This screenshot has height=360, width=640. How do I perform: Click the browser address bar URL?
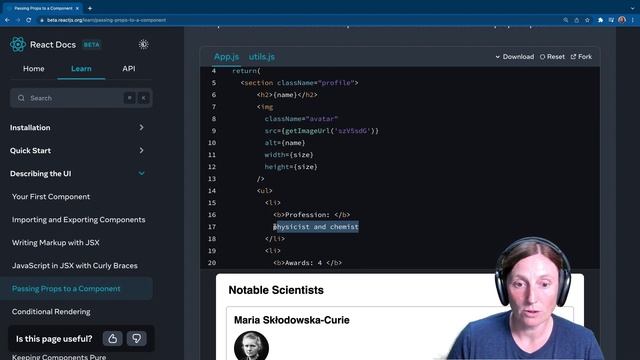(x=106, y=20)
